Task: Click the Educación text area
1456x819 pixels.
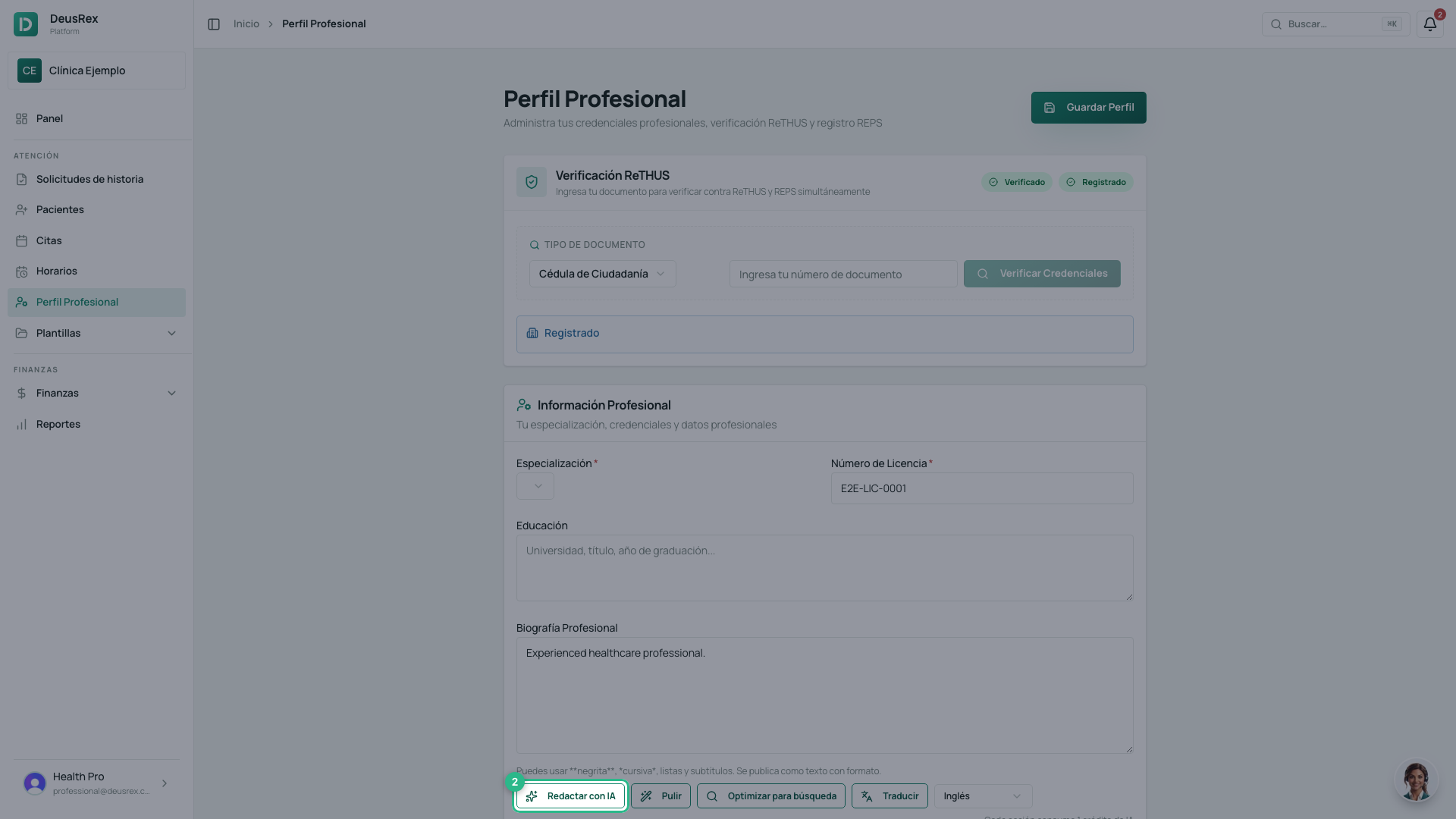Action: (x=825, y=568)
